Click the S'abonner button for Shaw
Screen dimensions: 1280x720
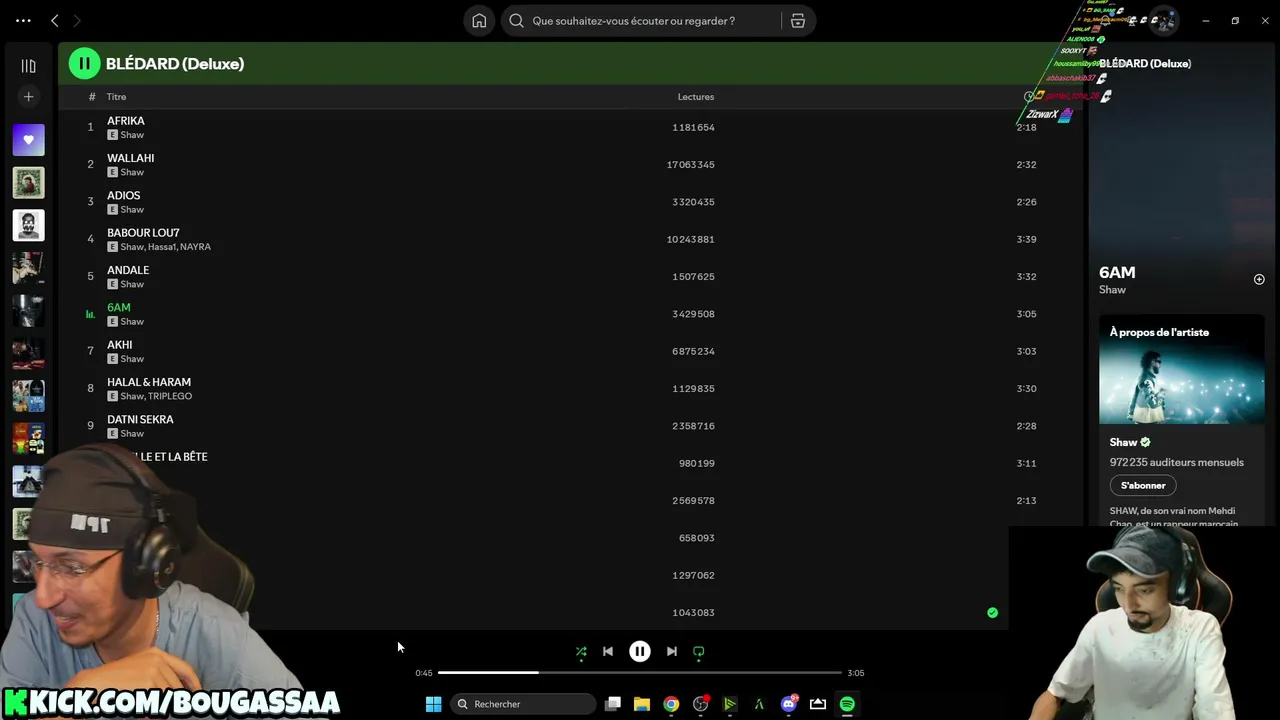[x=1143, y=486]
